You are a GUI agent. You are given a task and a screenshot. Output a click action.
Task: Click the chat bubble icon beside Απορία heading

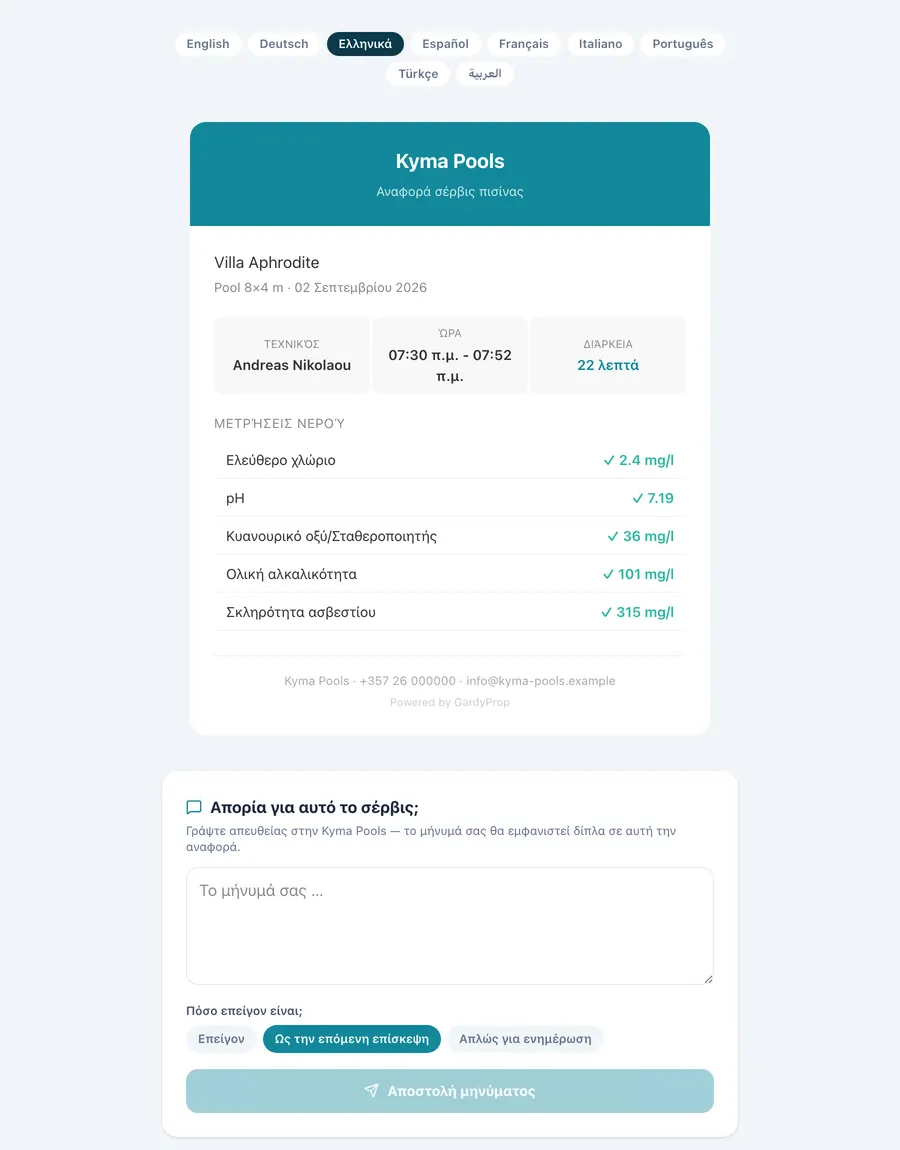pyautogui.click(x=194, y=807)
